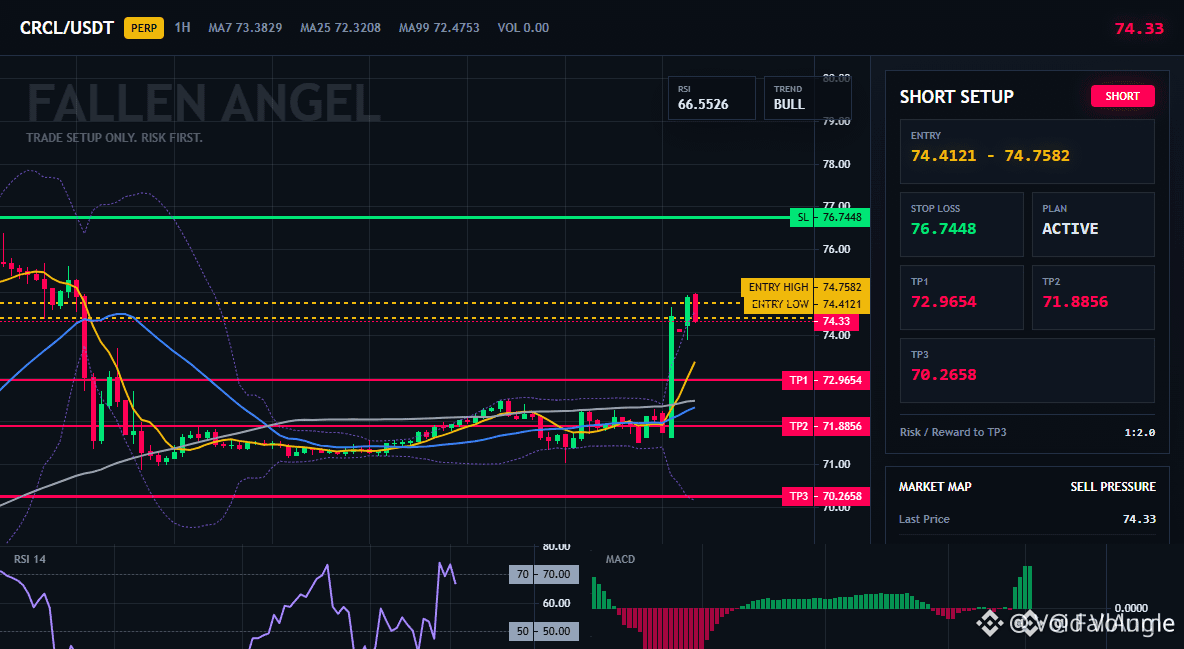The width and height of the screenshot is (1184, 649).
Task: Click the red SHORT button
Action: pos(1122,96)
